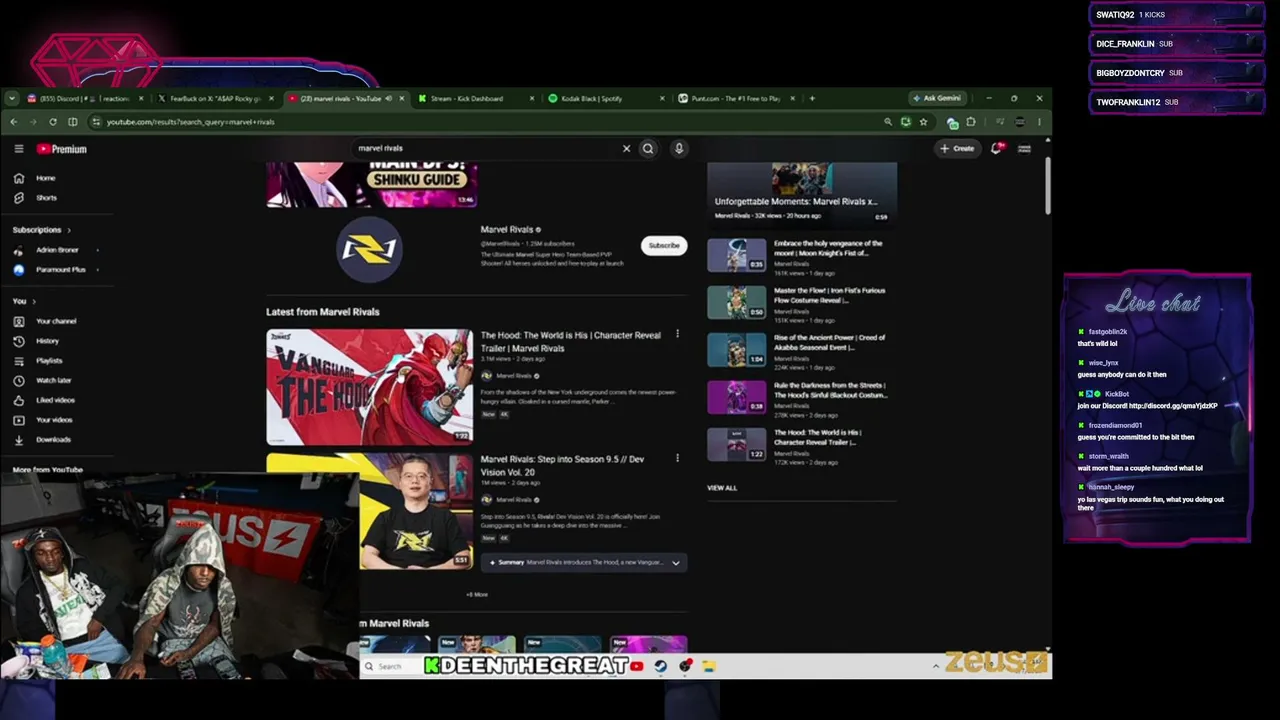Switch to the FearBuck on X tab

click(214, 99)
